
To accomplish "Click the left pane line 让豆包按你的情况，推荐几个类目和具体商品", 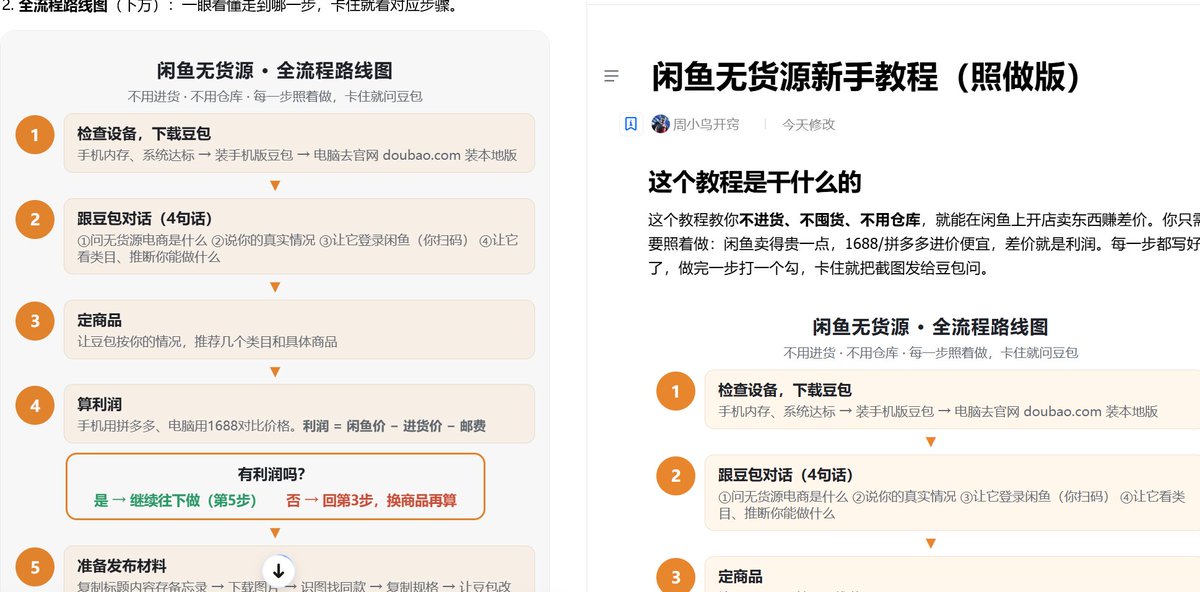I will 207,341.
